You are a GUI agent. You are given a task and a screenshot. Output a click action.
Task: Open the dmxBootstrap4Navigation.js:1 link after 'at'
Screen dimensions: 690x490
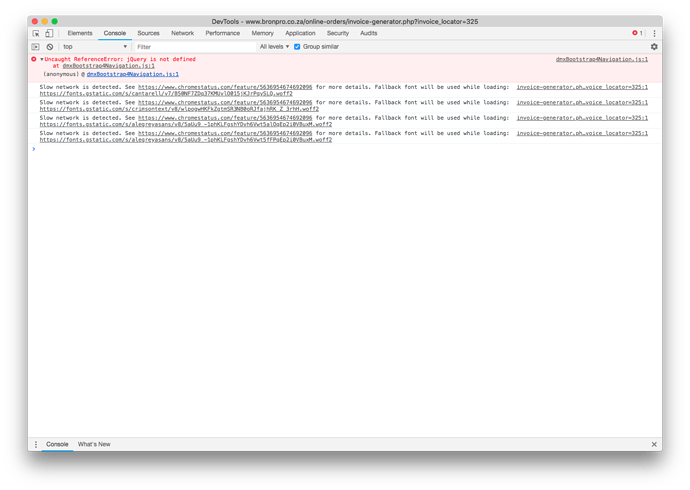(108, 66)
